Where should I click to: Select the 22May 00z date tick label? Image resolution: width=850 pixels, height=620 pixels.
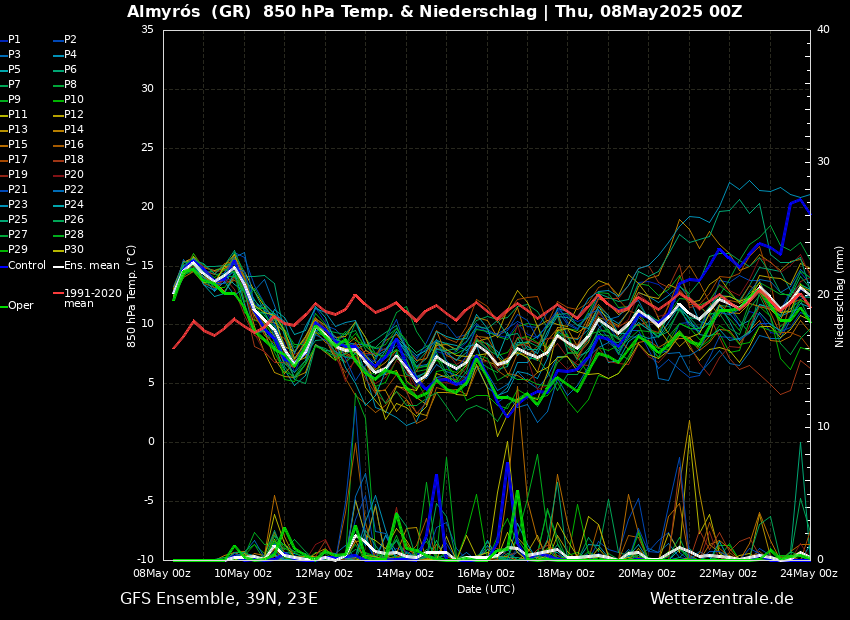(728, 574)
